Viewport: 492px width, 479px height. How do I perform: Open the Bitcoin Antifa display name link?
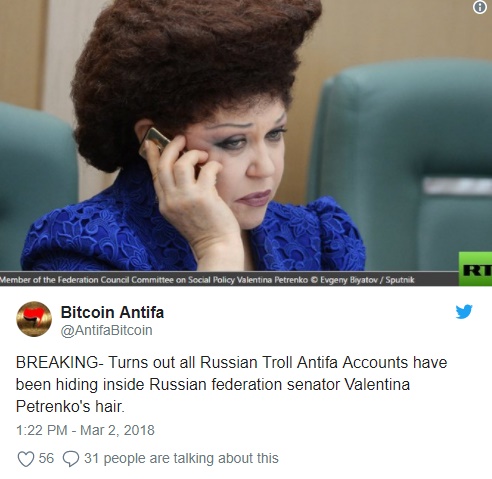click(x=112, y=312)
